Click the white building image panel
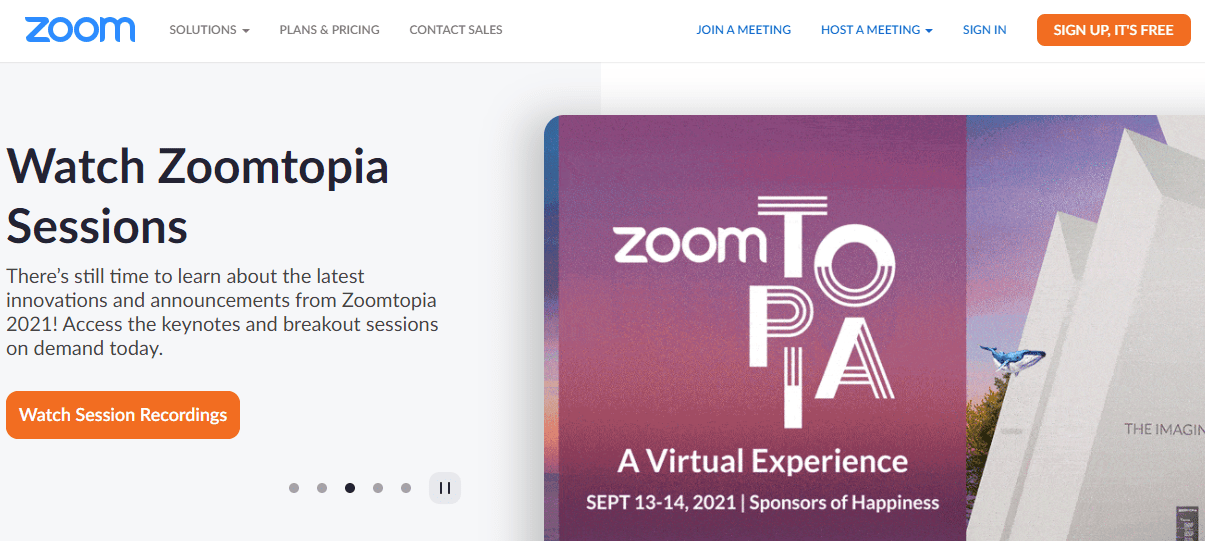 pos(1086,328)
